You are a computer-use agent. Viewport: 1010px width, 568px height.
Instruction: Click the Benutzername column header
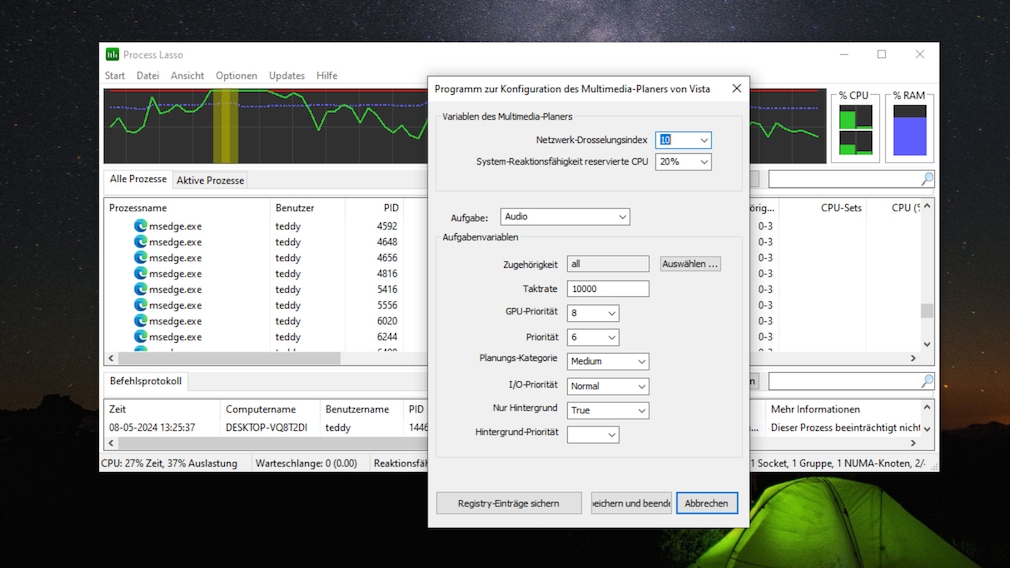pos(361,409)
